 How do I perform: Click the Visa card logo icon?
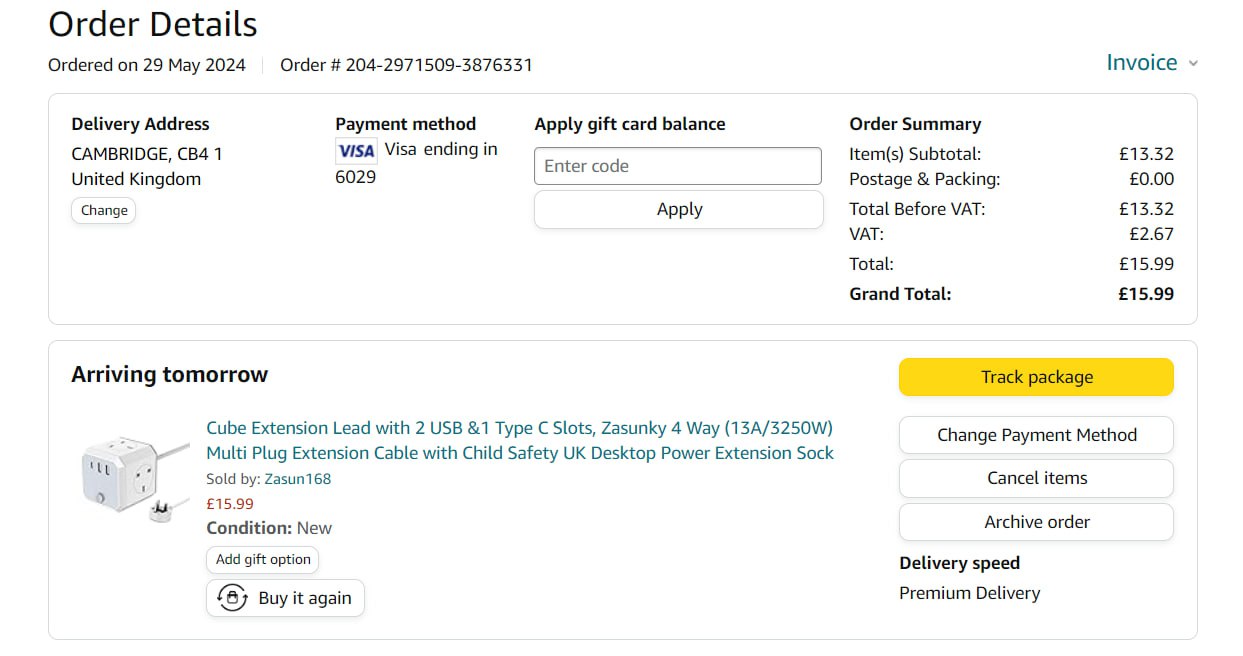(x=356, y=151)
